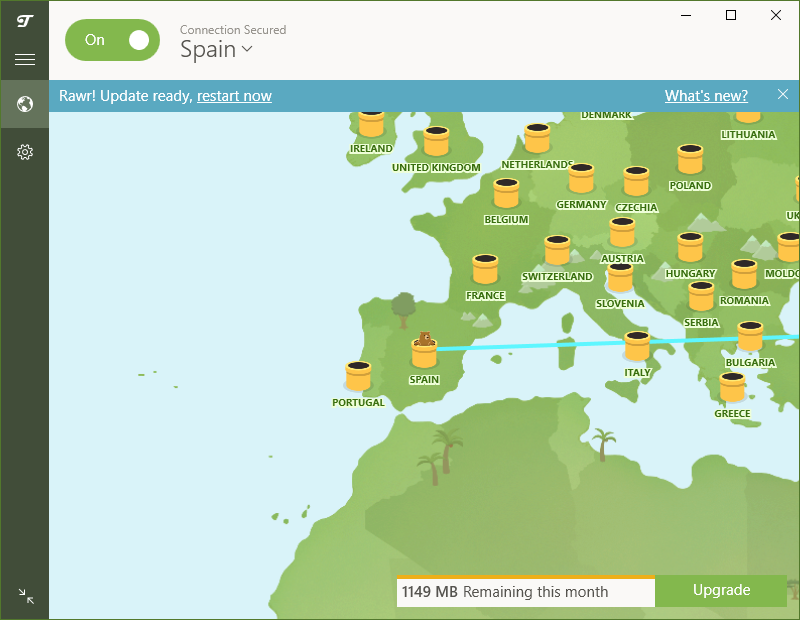Open the What's new? link
800x620 pixels.
tap(706, 95)
